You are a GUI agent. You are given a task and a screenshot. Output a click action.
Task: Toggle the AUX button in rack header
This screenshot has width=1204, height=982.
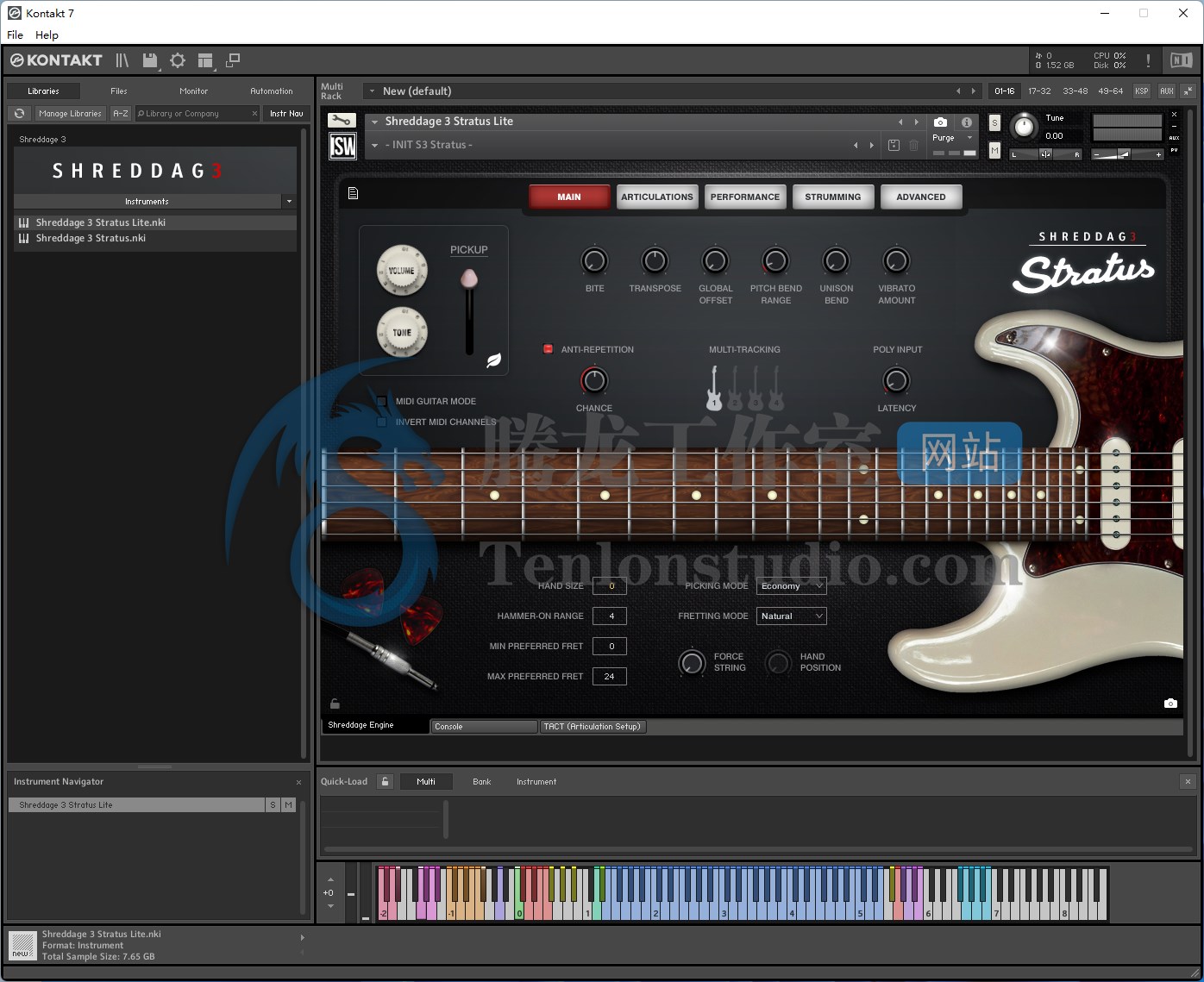(1166, 91)
